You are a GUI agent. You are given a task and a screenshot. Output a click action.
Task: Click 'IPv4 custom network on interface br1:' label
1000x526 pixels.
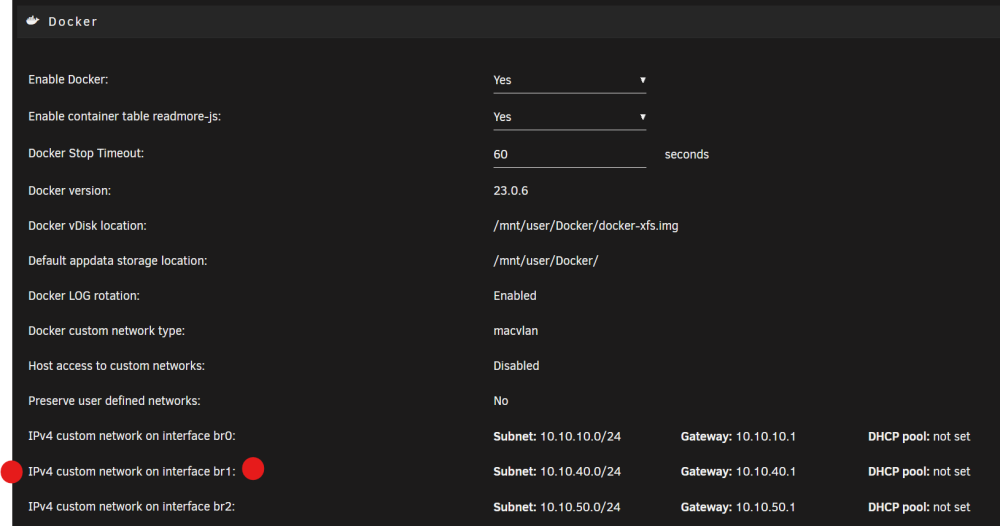(x=132, y=472)
